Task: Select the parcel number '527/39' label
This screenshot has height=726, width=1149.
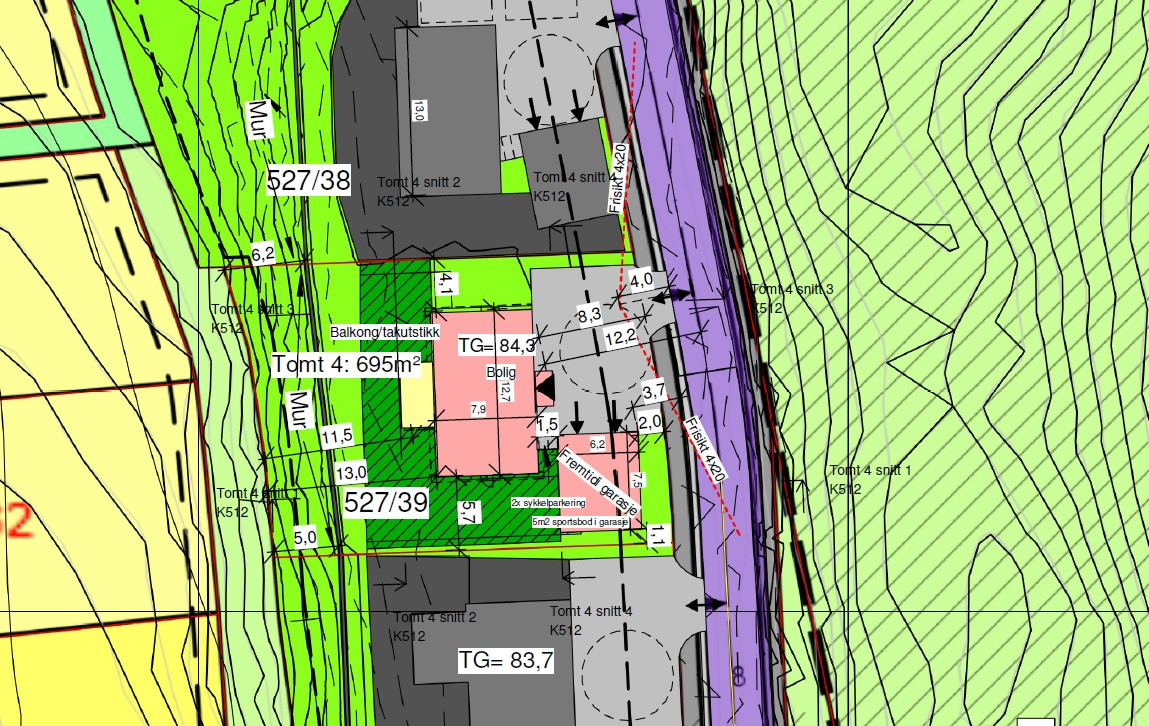Action: [386, 503]
